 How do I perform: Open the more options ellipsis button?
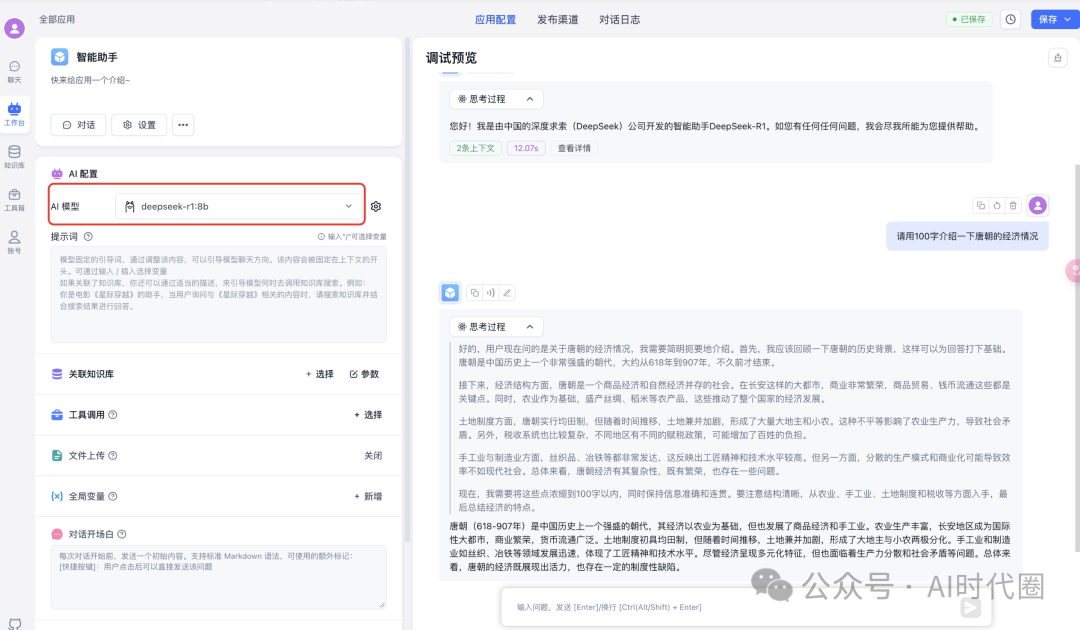[x=183, y=125]
